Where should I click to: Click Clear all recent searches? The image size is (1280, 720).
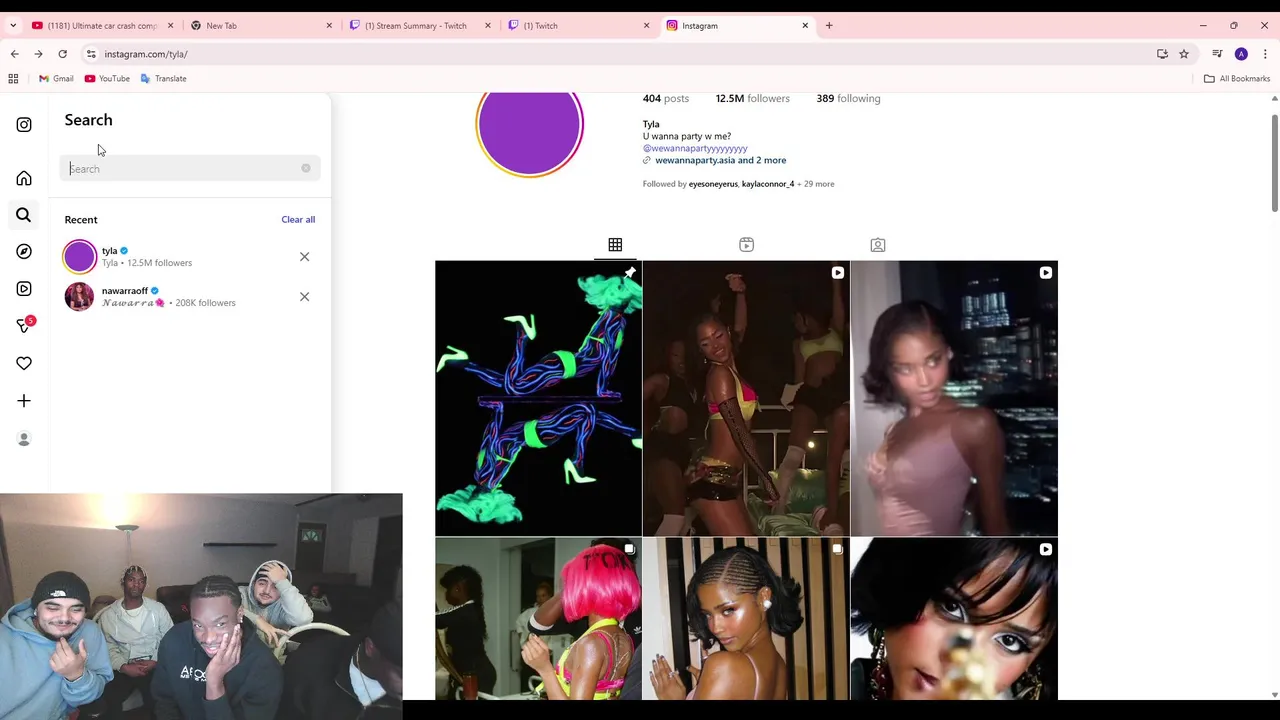[x=298, y=219]
